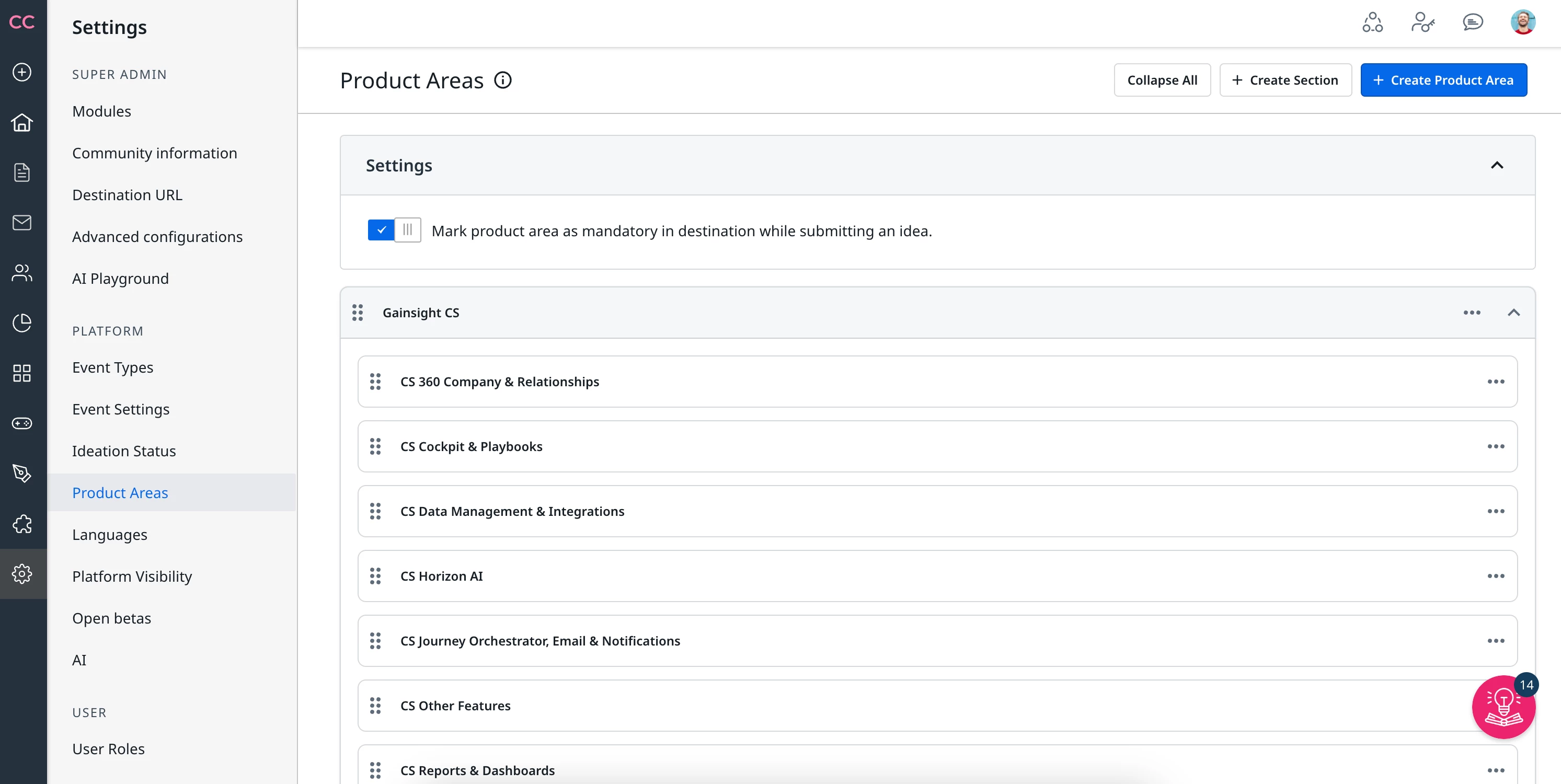Open the grid widgets icon in the sidebar
This screenshot has width=1561, height=784.
22,373
